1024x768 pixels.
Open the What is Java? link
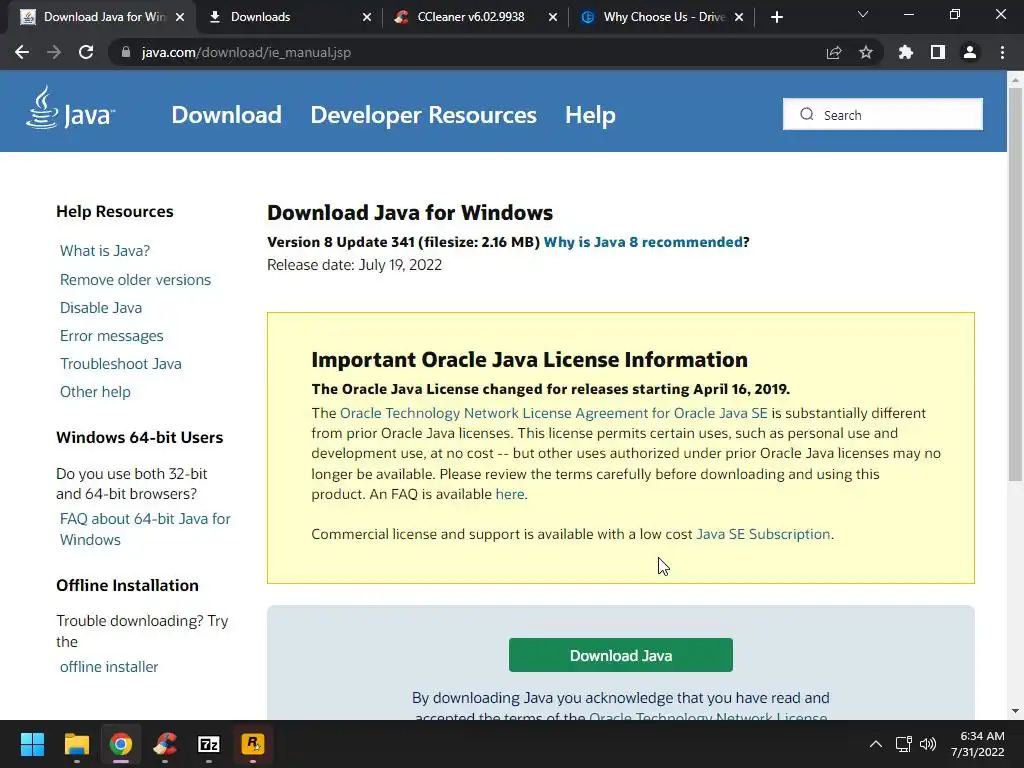104,251
